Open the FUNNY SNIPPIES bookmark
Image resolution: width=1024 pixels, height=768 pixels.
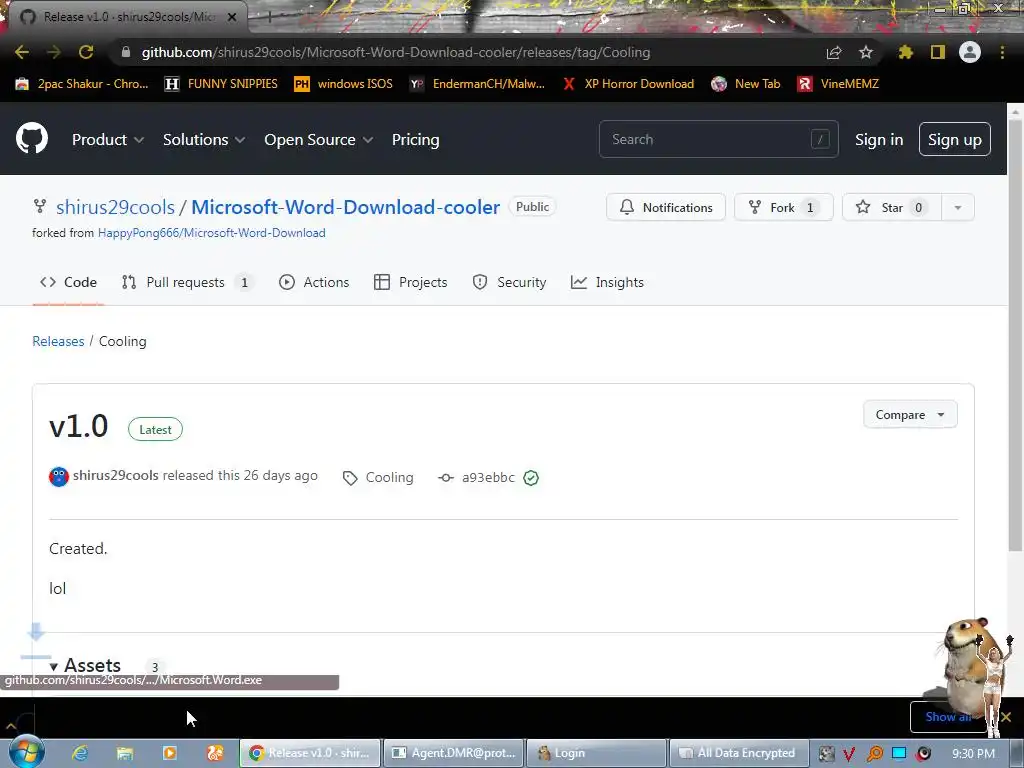(221, 84)
